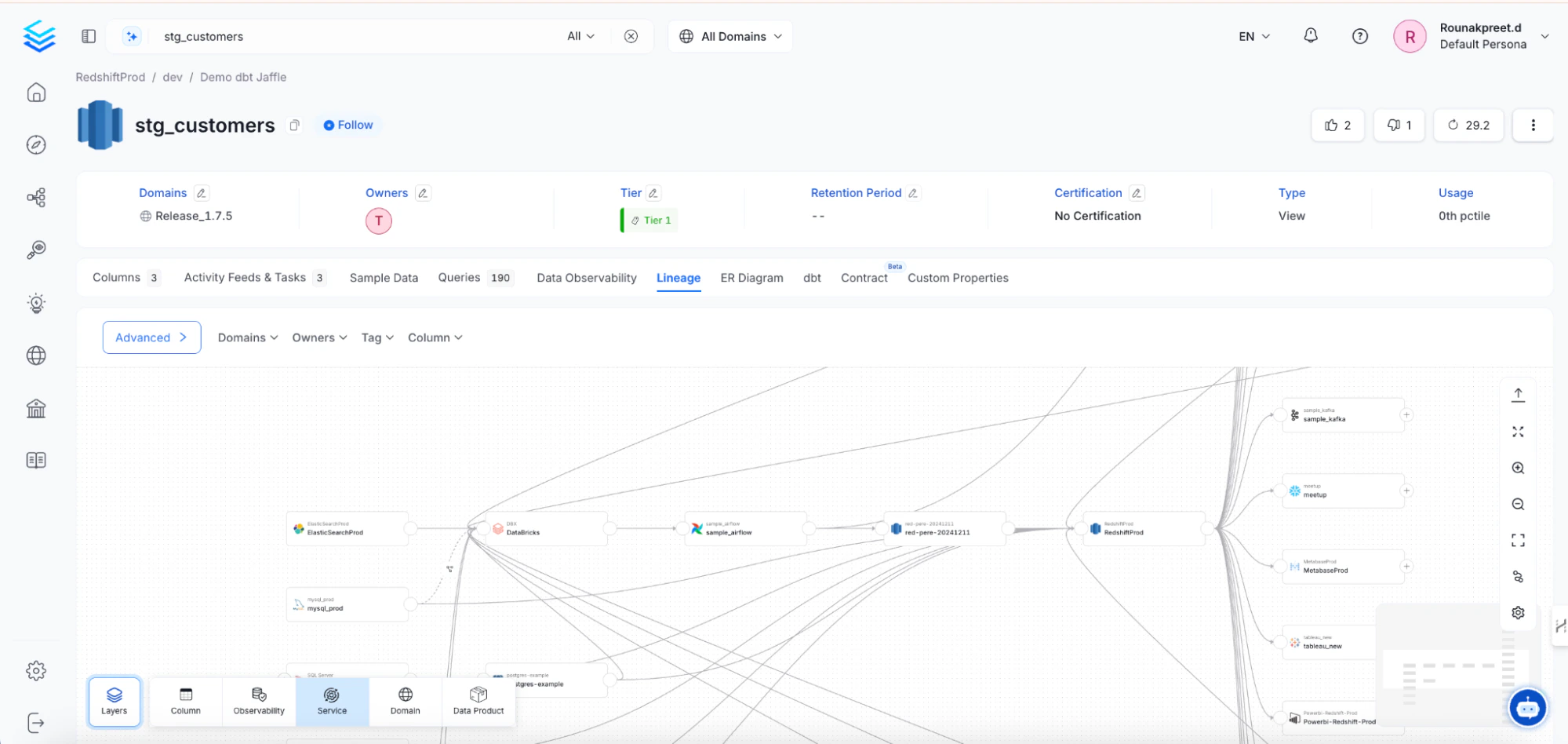Screen dimensions: 1568x744
Task: Toggle the Domain layer
Action: pos(406,702)
